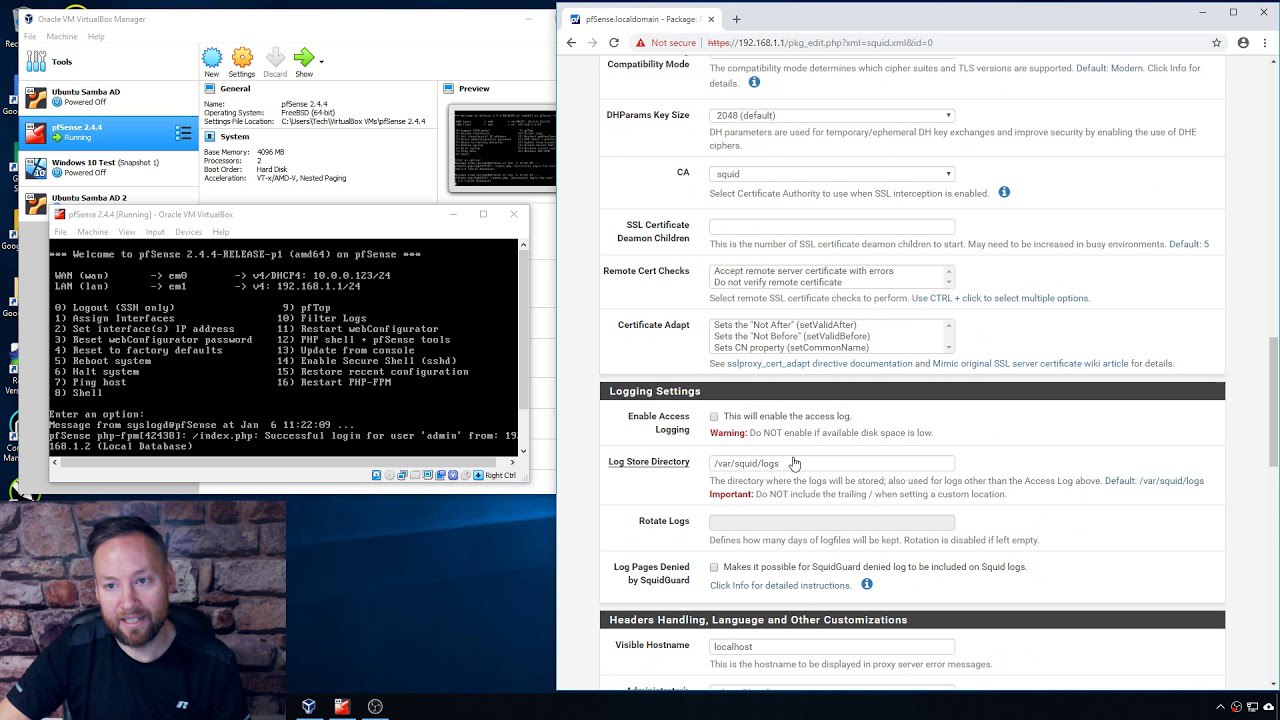
Task: Open Compatibility Mode info icon
Action: 754,82
